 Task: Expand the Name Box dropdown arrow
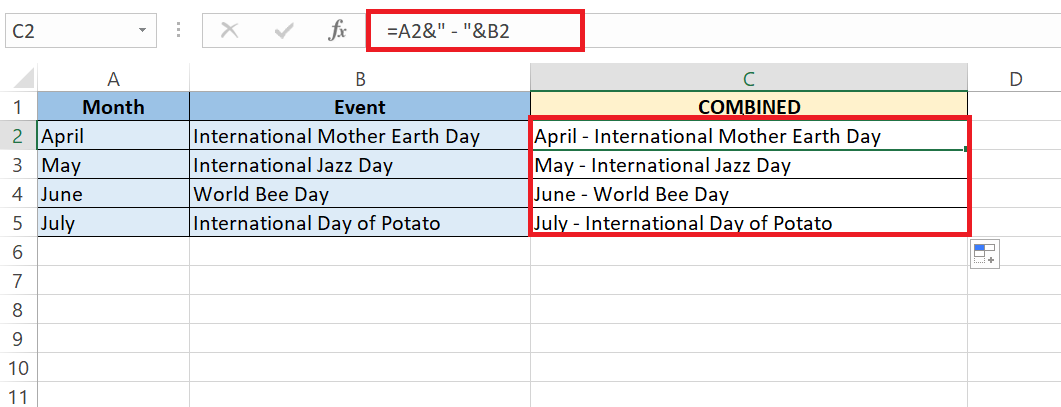[142, 30]
